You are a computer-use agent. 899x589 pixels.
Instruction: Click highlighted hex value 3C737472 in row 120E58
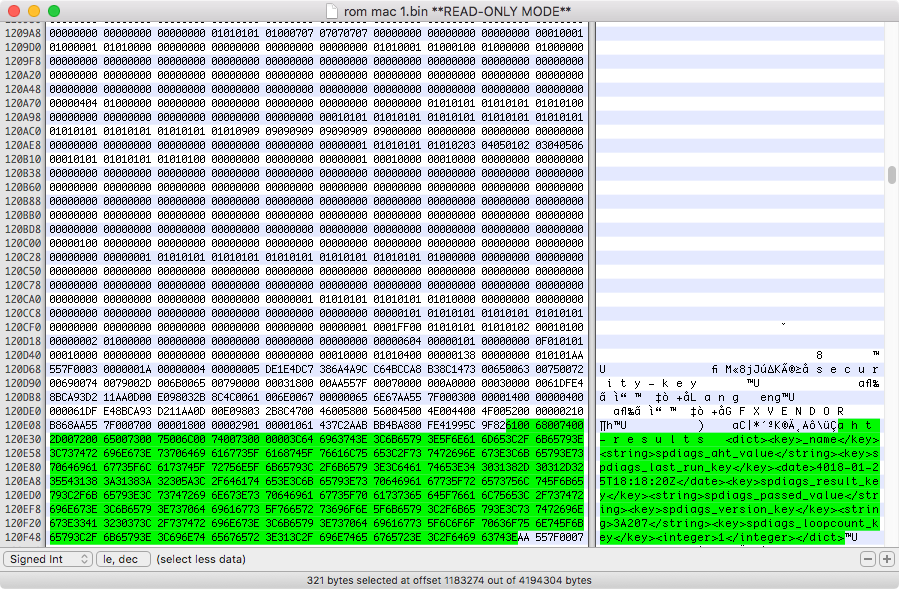click(73, 453)
